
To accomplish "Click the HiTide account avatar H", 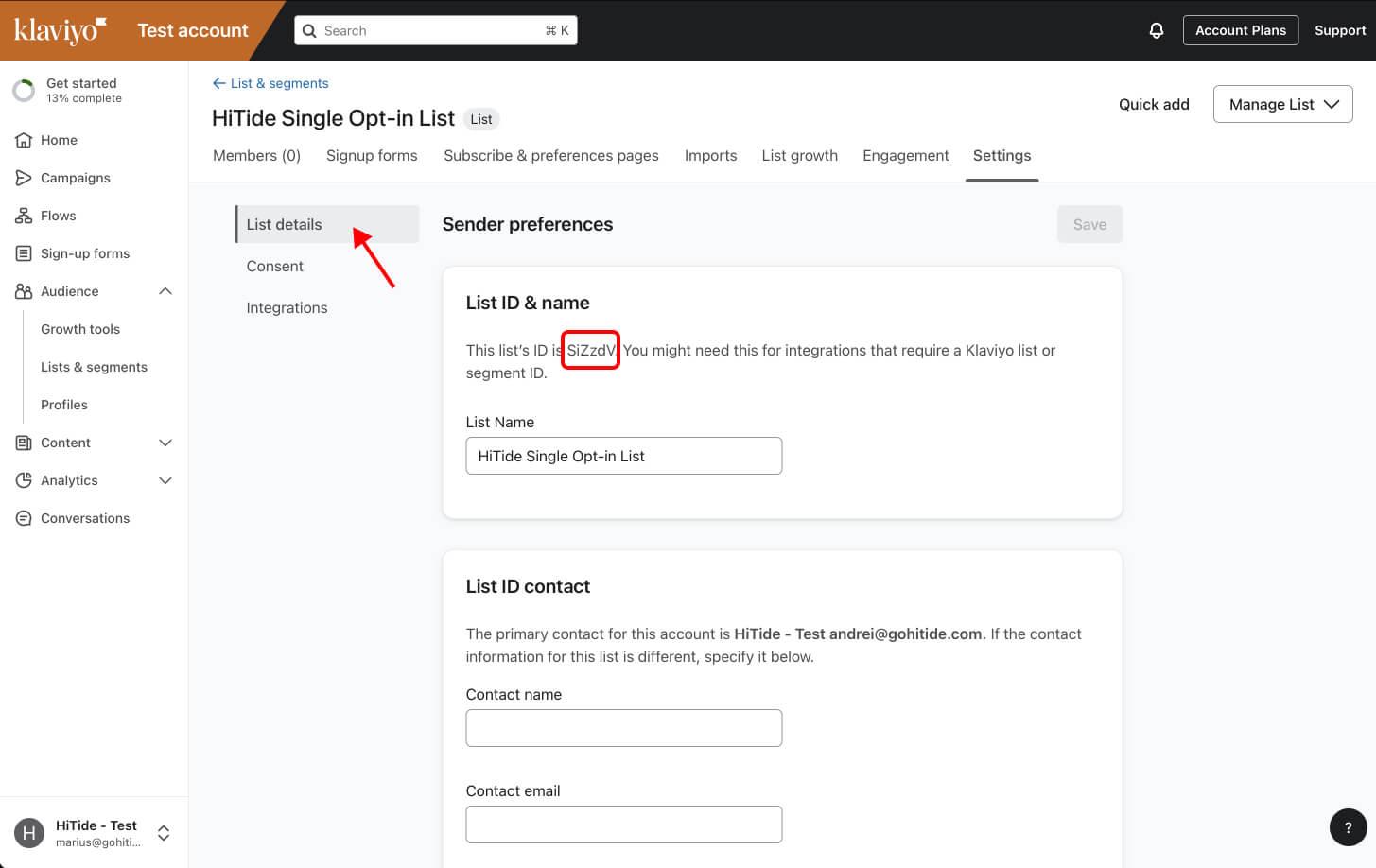I will coord(28,833).
